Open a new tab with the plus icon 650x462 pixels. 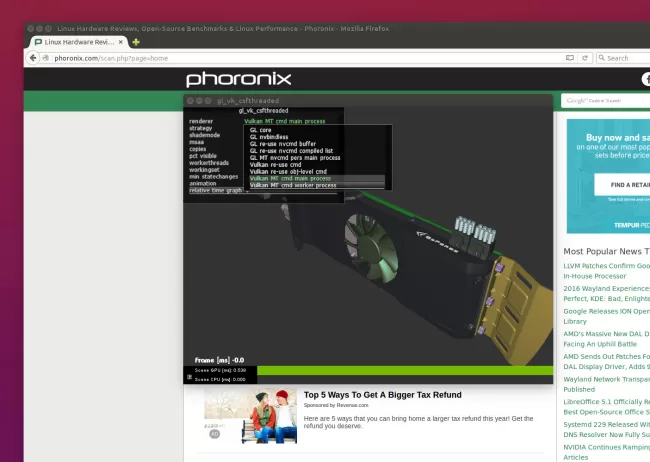pos(136,42)
